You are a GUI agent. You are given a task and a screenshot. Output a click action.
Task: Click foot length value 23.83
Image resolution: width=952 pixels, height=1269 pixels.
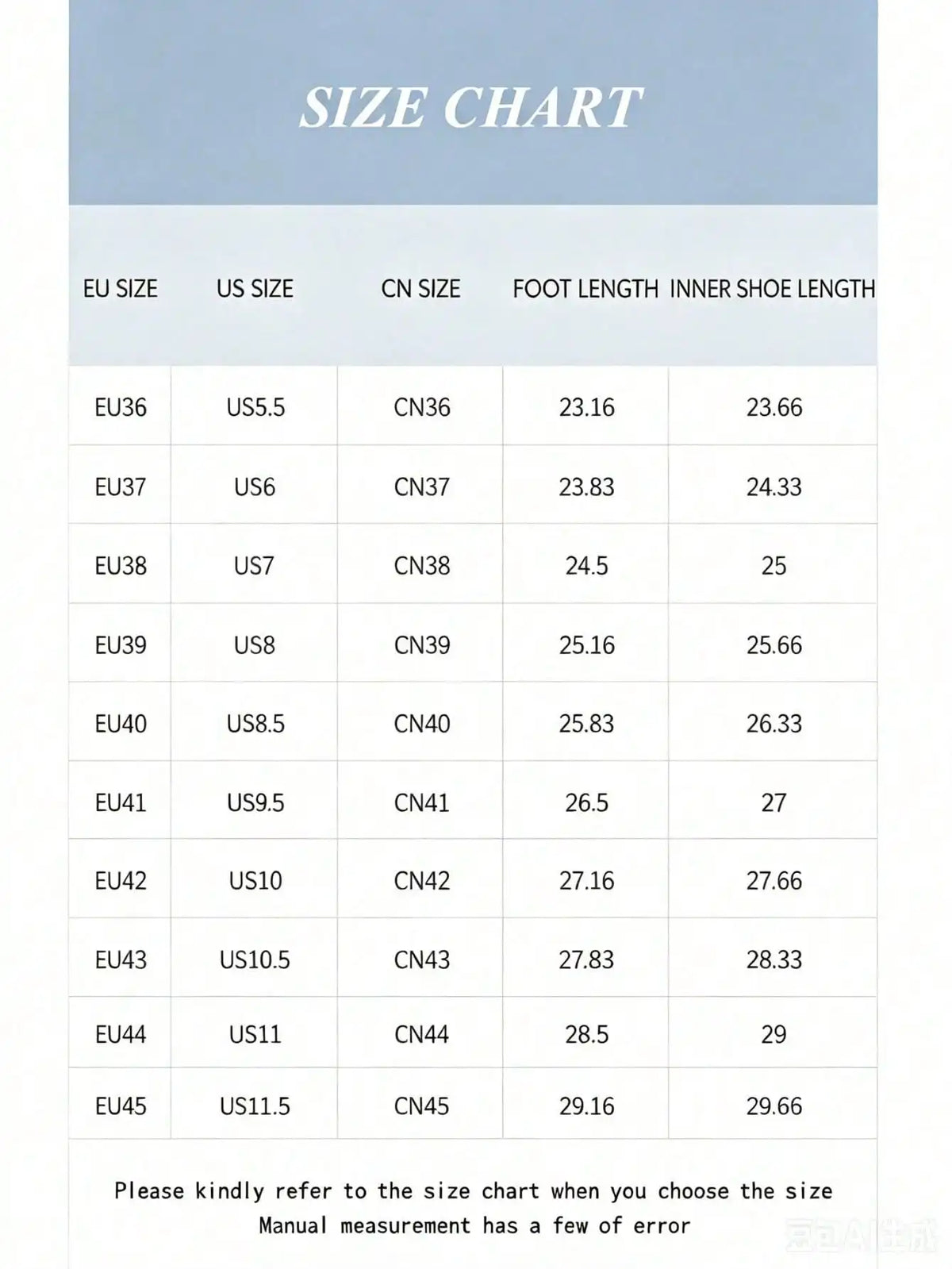click(587, 486)
